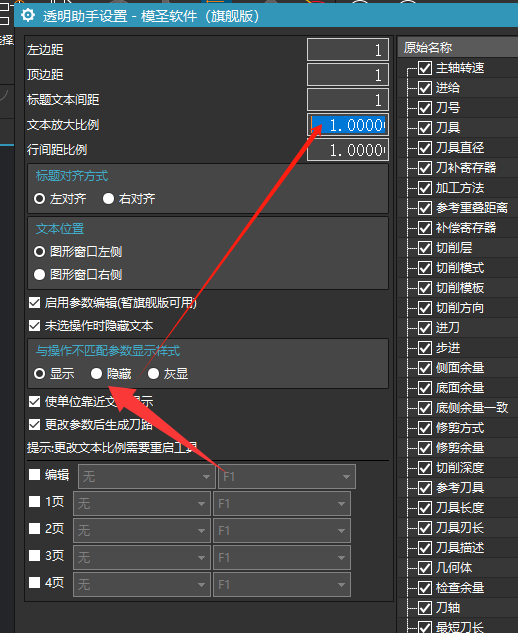Viewport: 518px width, 633px height.
Task: Select the 刀具长度 tree item label
Action: 460,507
